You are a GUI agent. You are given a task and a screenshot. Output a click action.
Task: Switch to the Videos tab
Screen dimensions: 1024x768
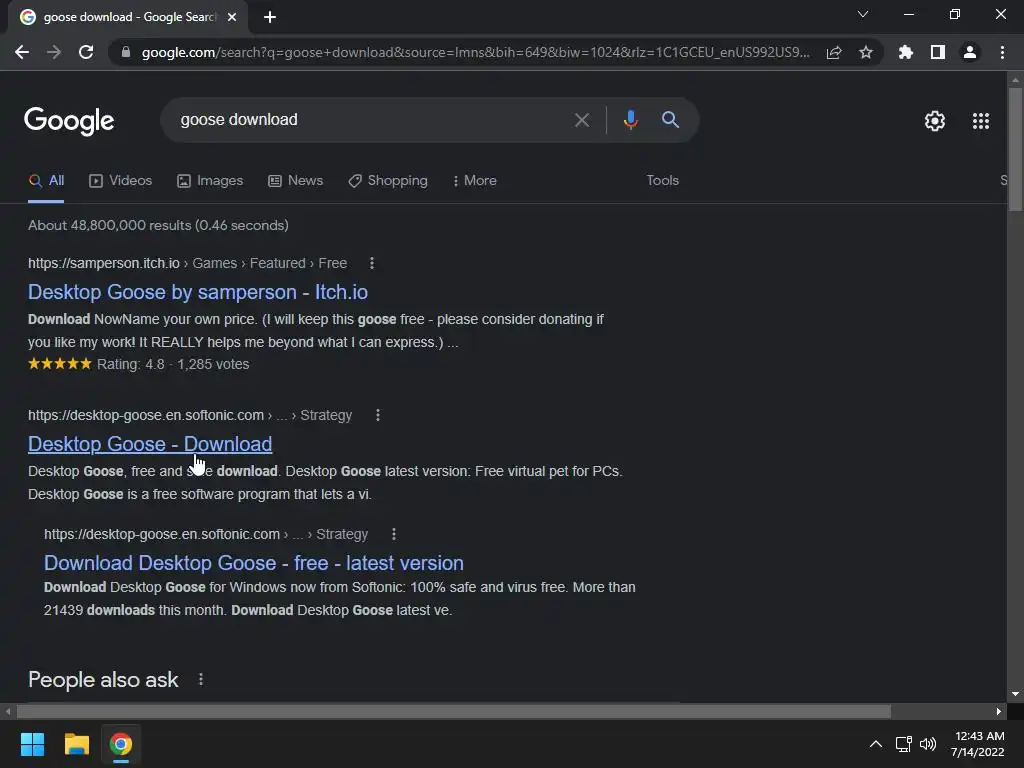[x=120, y=181]
